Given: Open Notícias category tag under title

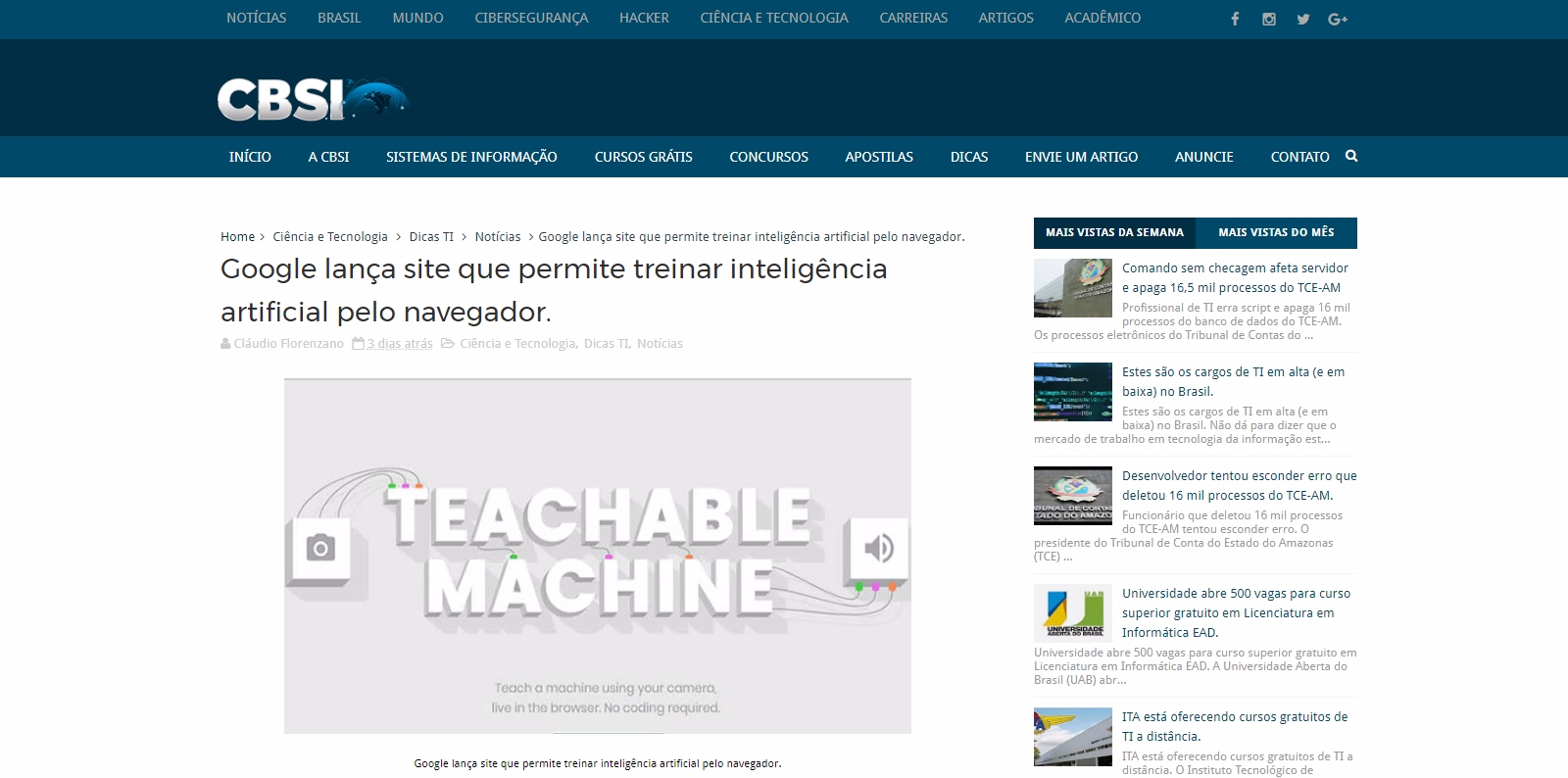Looking at the screenshot, I should click(660, 343).
